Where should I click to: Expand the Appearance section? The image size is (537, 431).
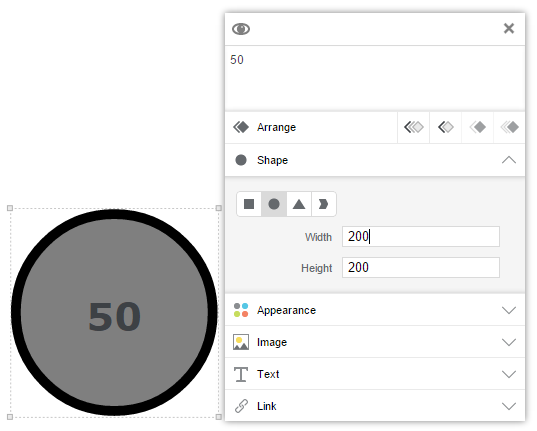[375, 310]
